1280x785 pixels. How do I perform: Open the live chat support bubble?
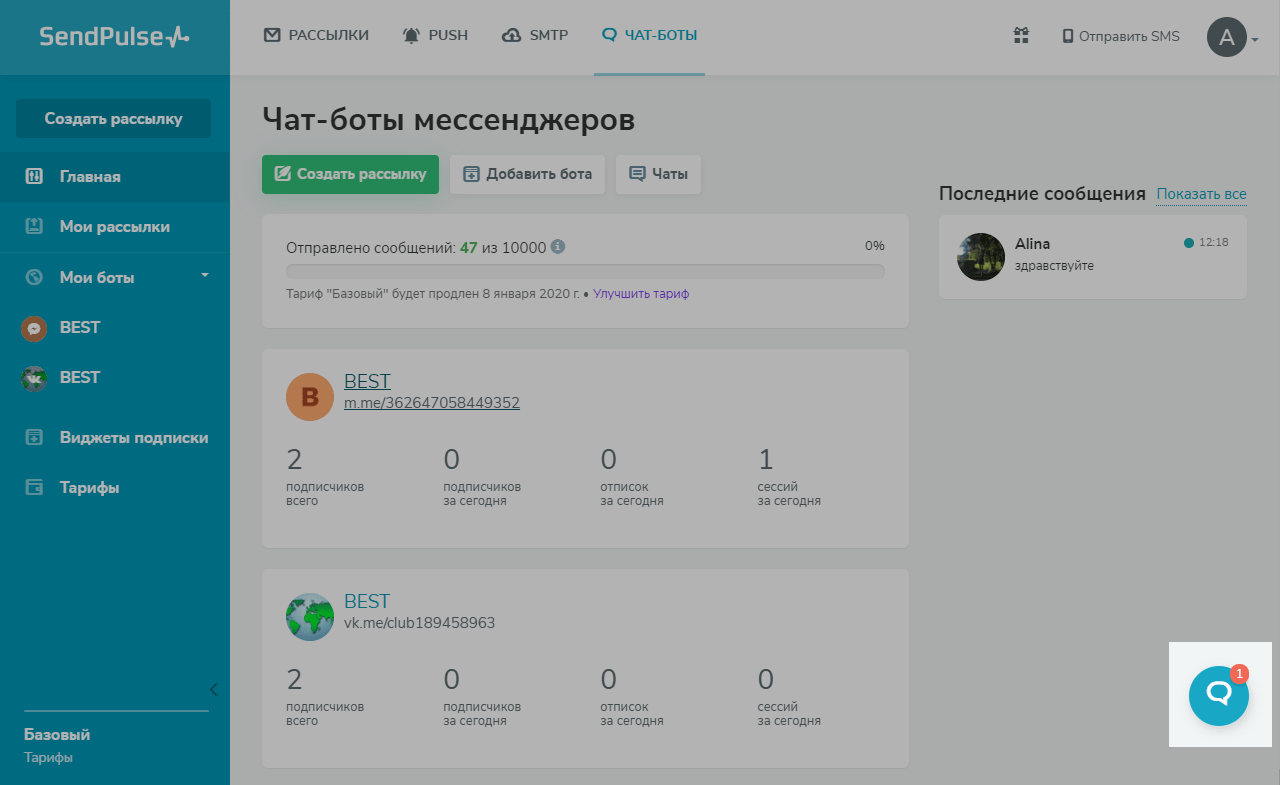click(1218, 695)
